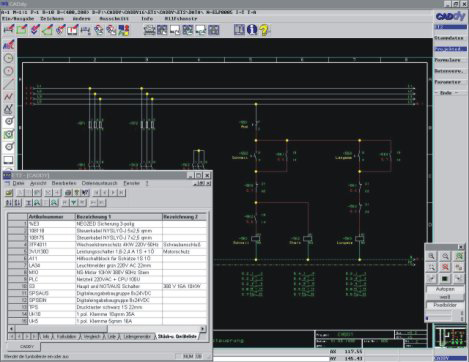Click the context help arrow icon in parts window

coord(85,192)
